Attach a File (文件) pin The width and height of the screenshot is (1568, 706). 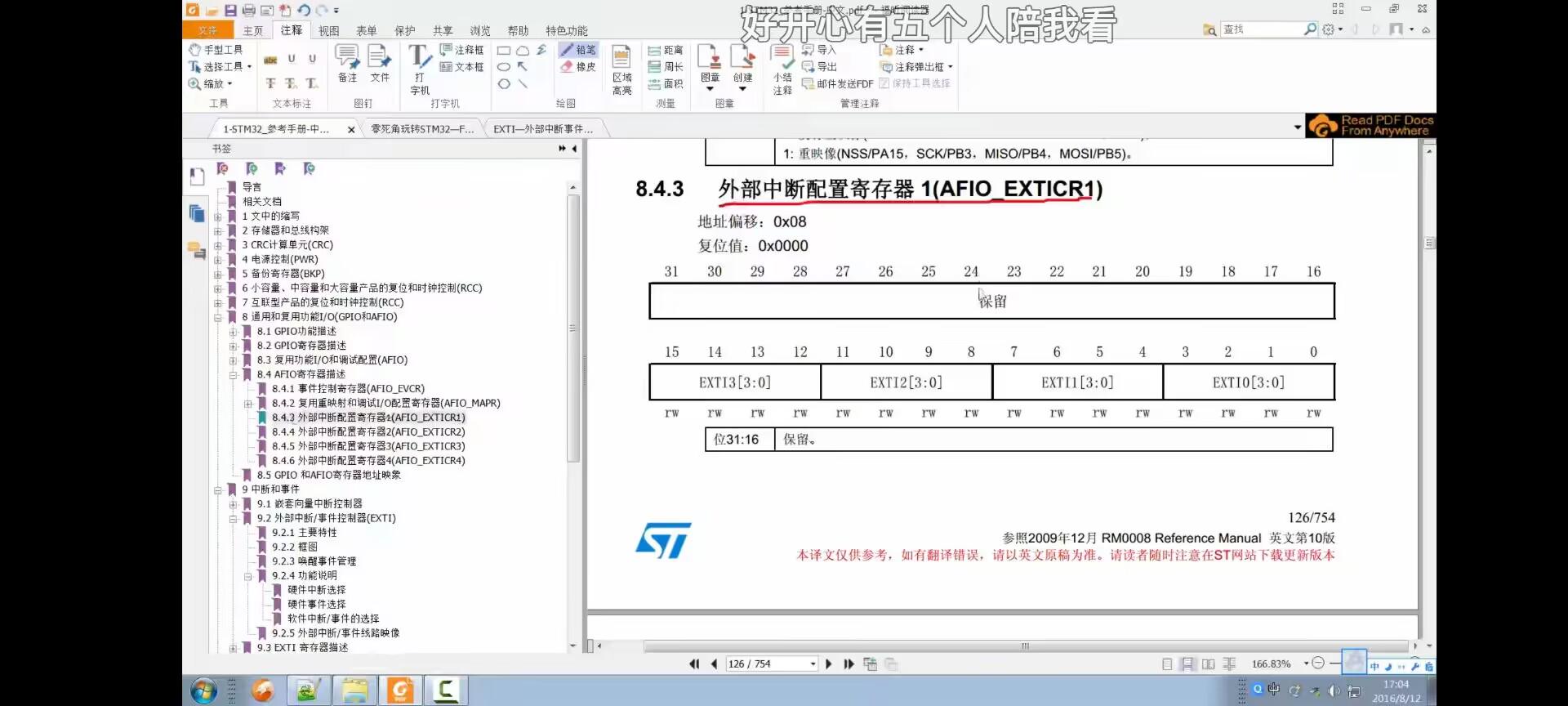[380, 63]
